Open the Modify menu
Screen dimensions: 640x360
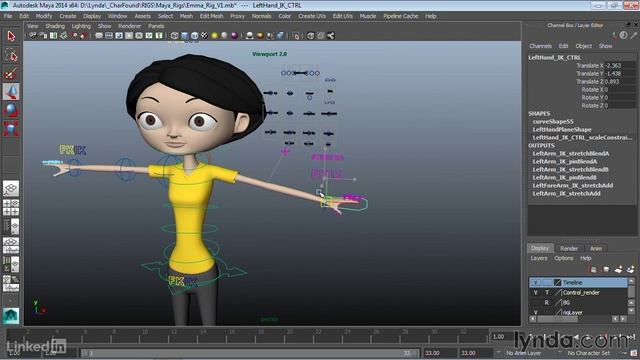point(44,16)
